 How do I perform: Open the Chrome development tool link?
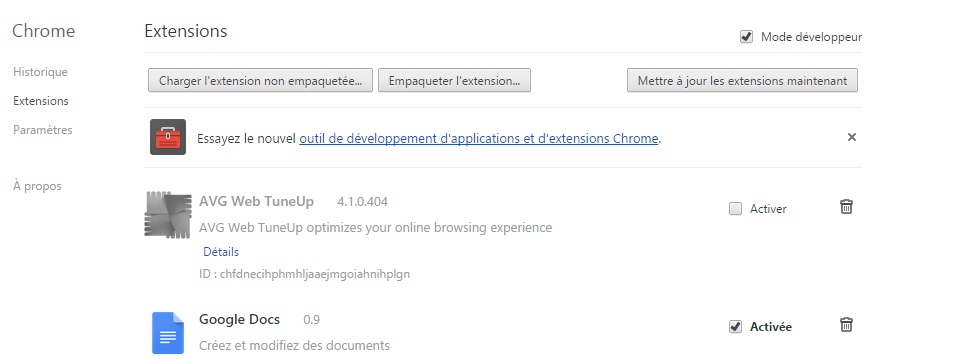(478, 138)
